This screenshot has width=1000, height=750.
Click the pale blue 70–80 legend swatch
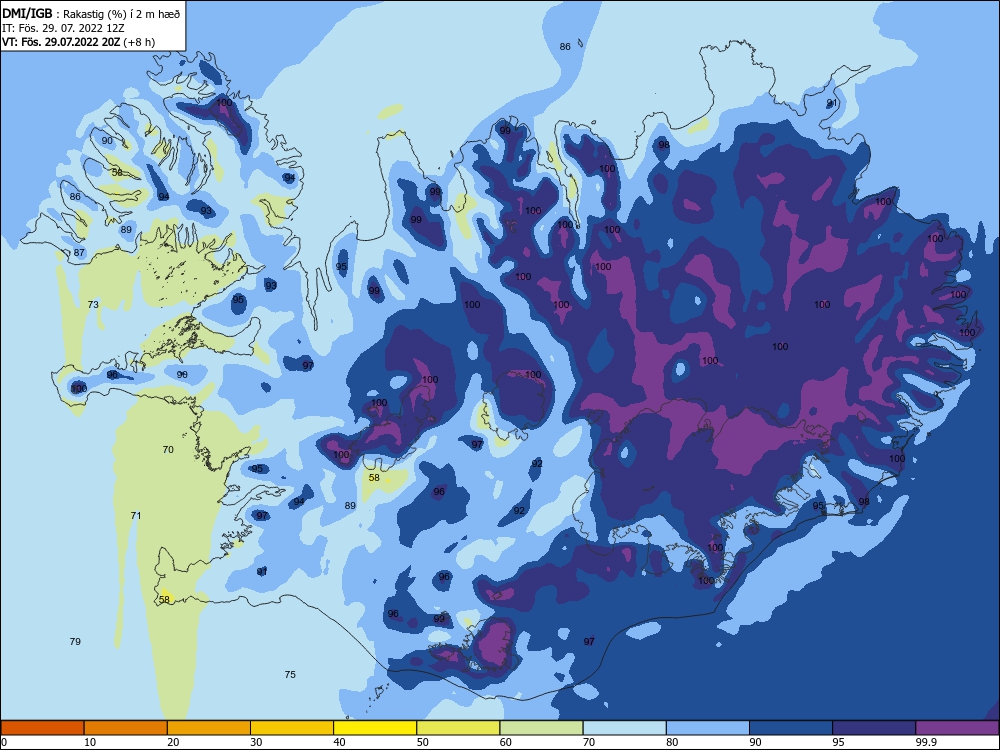click(x=624, y=728)
